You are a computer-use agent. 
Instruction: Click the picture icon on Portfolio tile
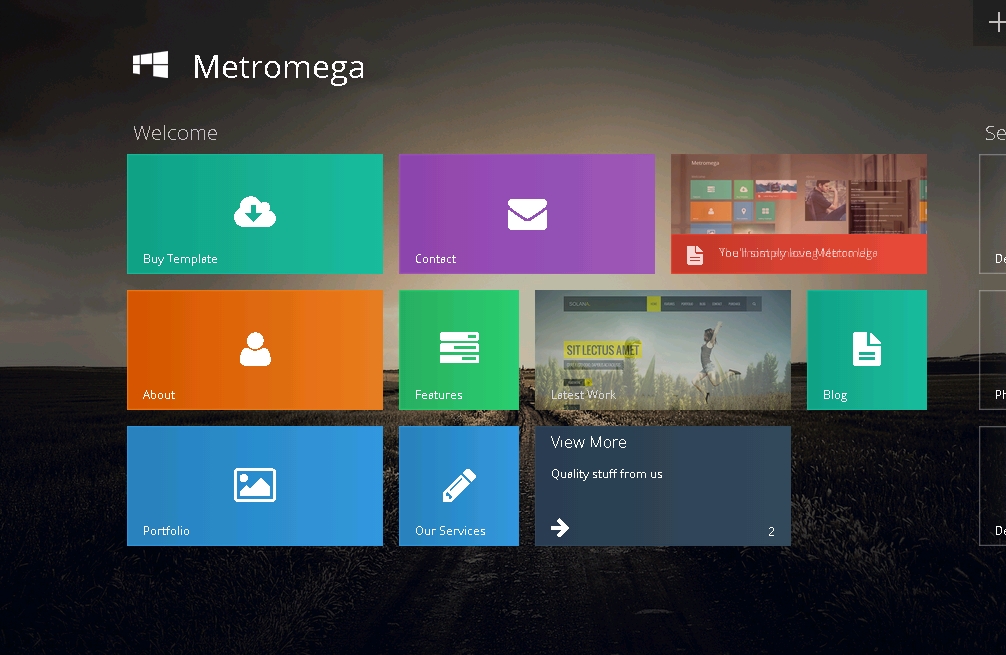pyautogui.click(x=255, y=485)
